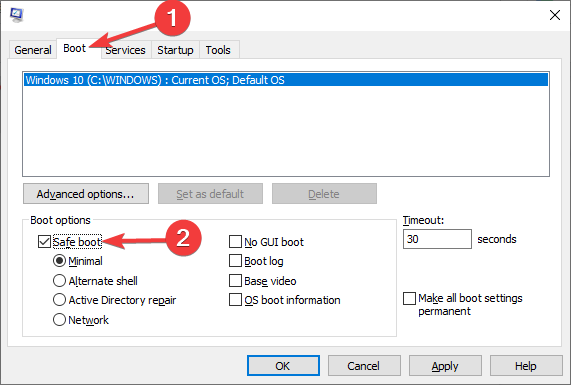Screen dimensions: 571x385
Task: Click the Apply button
Action: [445, 366]
